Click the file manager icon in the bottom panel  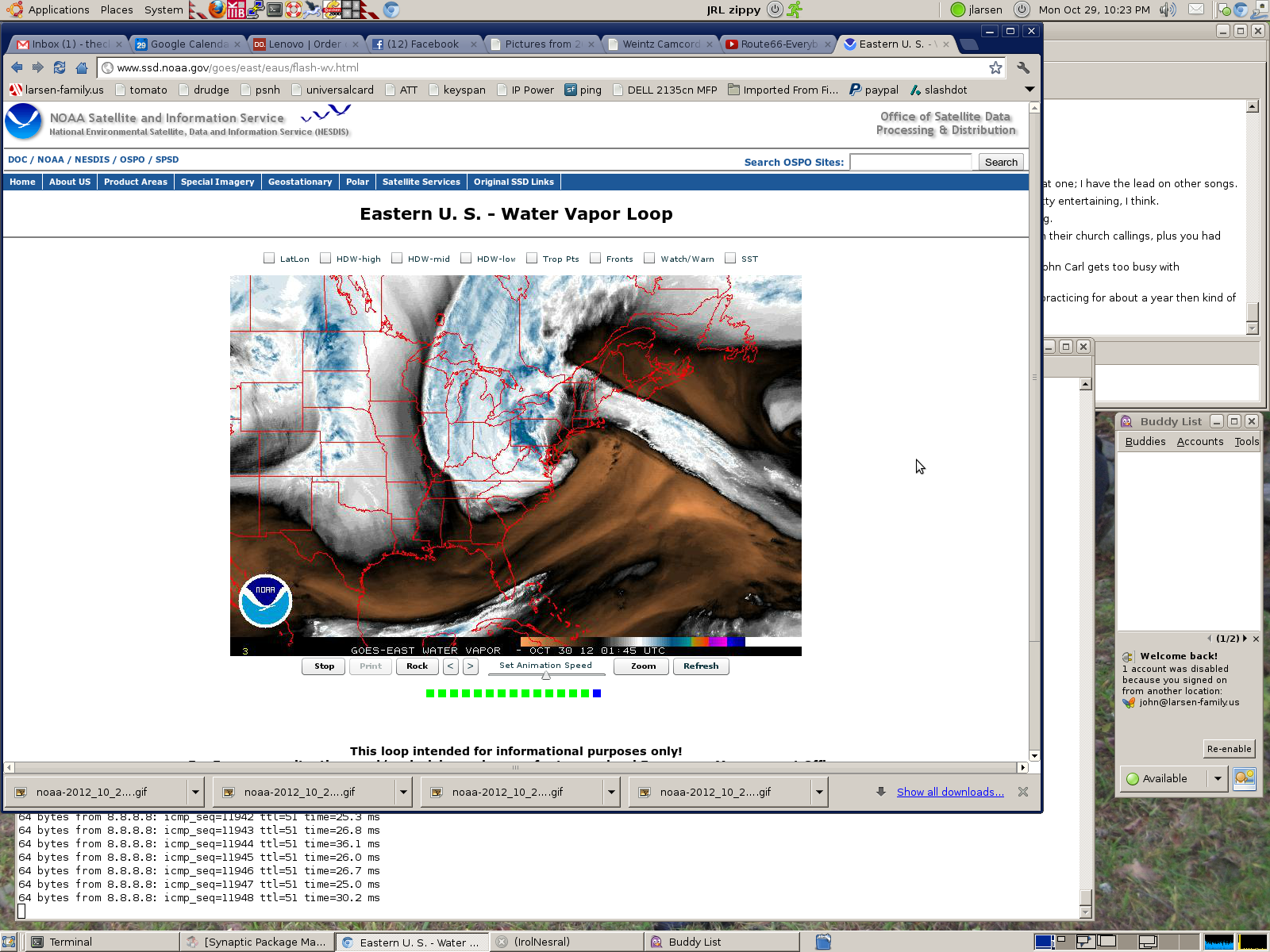tap(823, 942)
